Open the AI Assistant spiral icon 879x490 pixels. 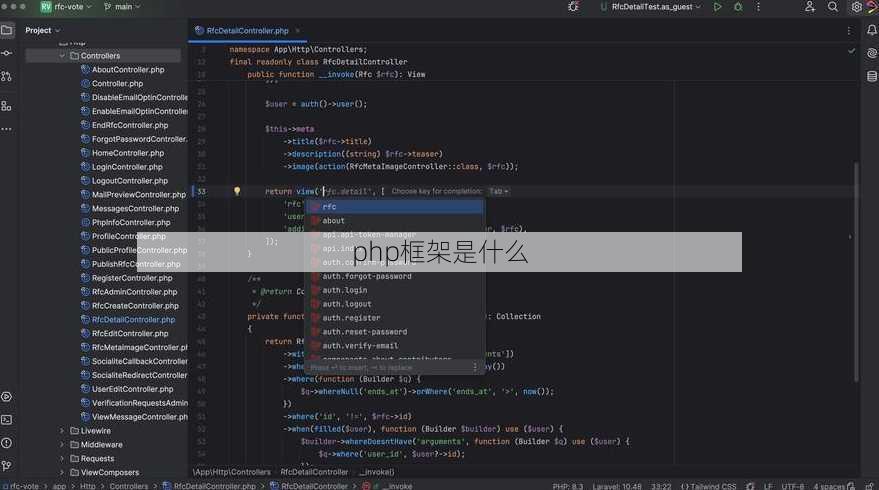click(x=872, y=53)
